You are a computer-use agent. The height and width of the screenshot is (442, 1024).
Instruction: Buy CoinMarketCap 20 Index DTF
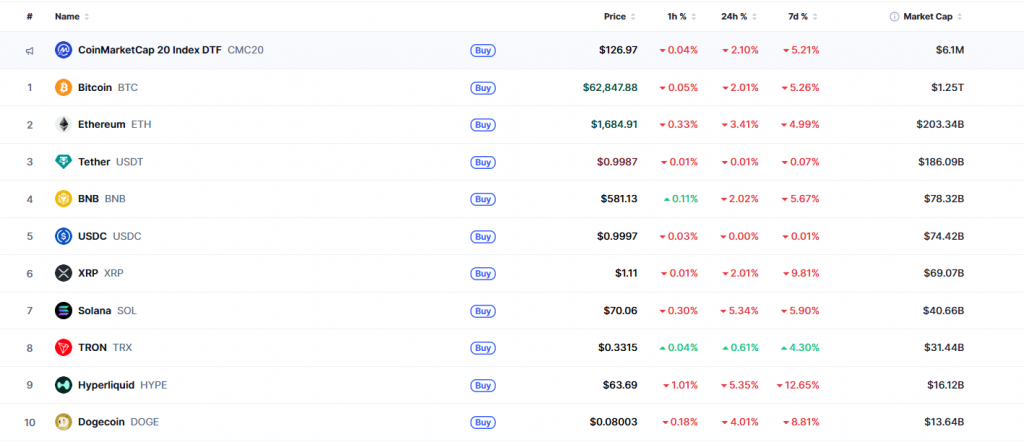click(x=483, y=50)
